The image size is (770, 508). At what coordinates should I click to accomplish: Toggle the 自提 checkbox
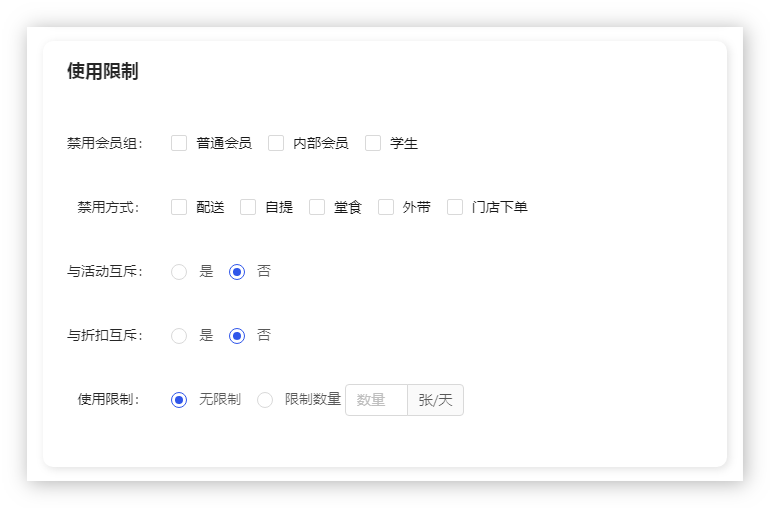point(248,207)
